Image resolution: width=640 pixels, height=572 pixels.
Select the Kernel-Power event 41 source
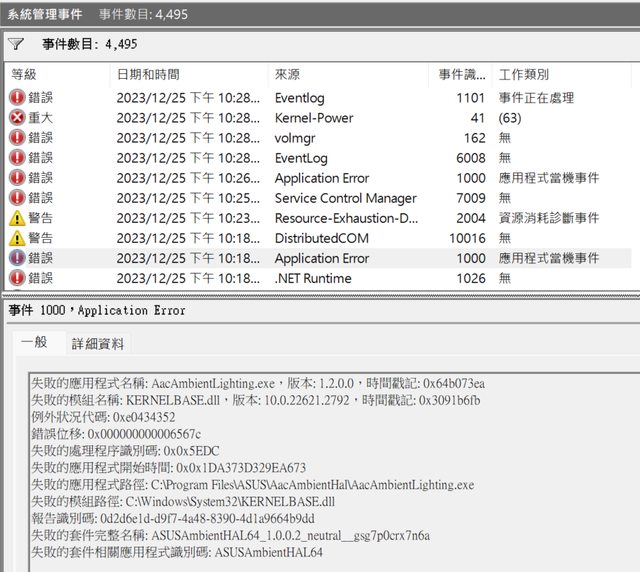[314, 118]
